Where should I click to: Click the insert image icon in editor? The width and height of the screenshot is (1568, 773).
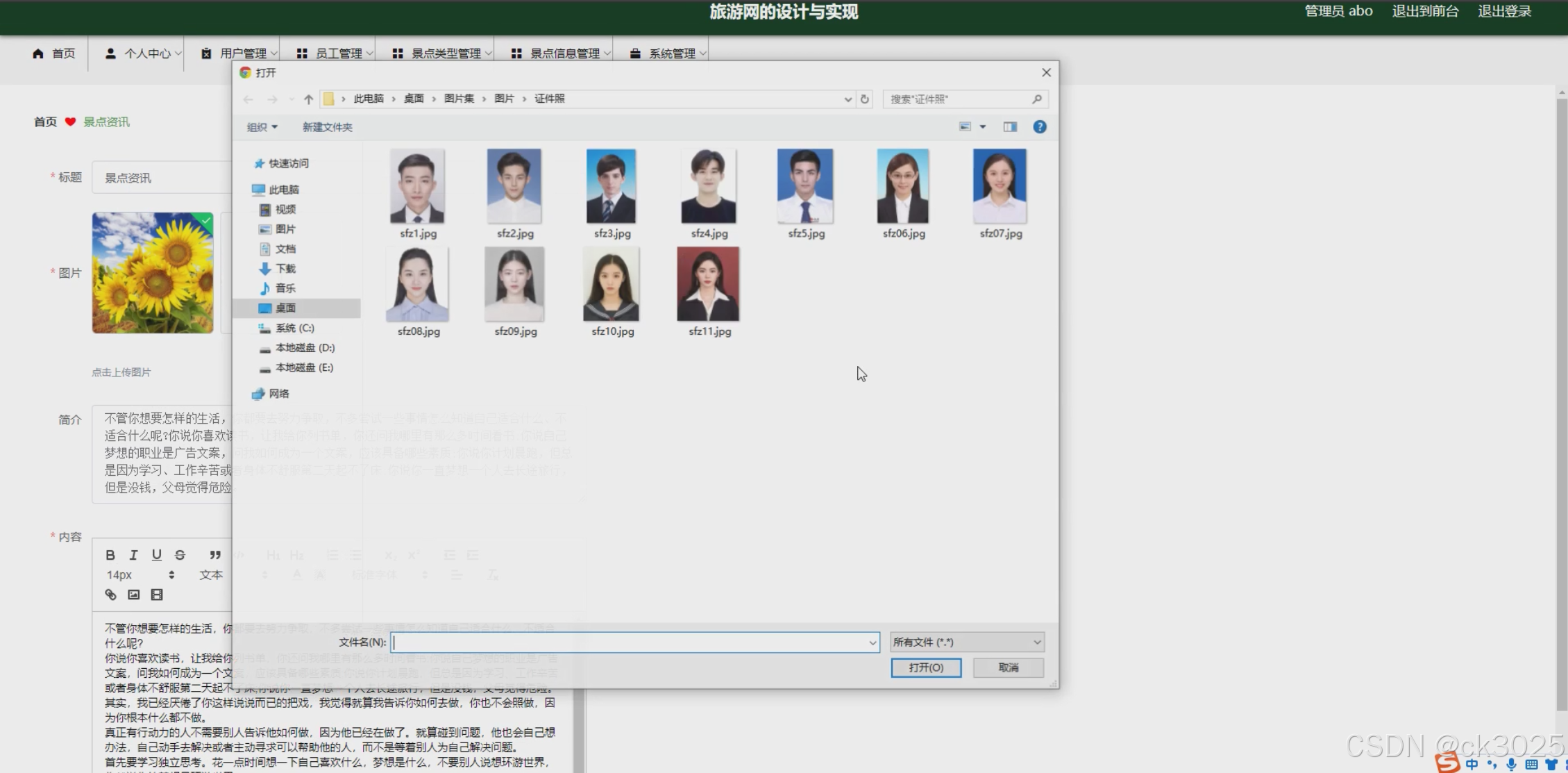(x=134, y=595)
